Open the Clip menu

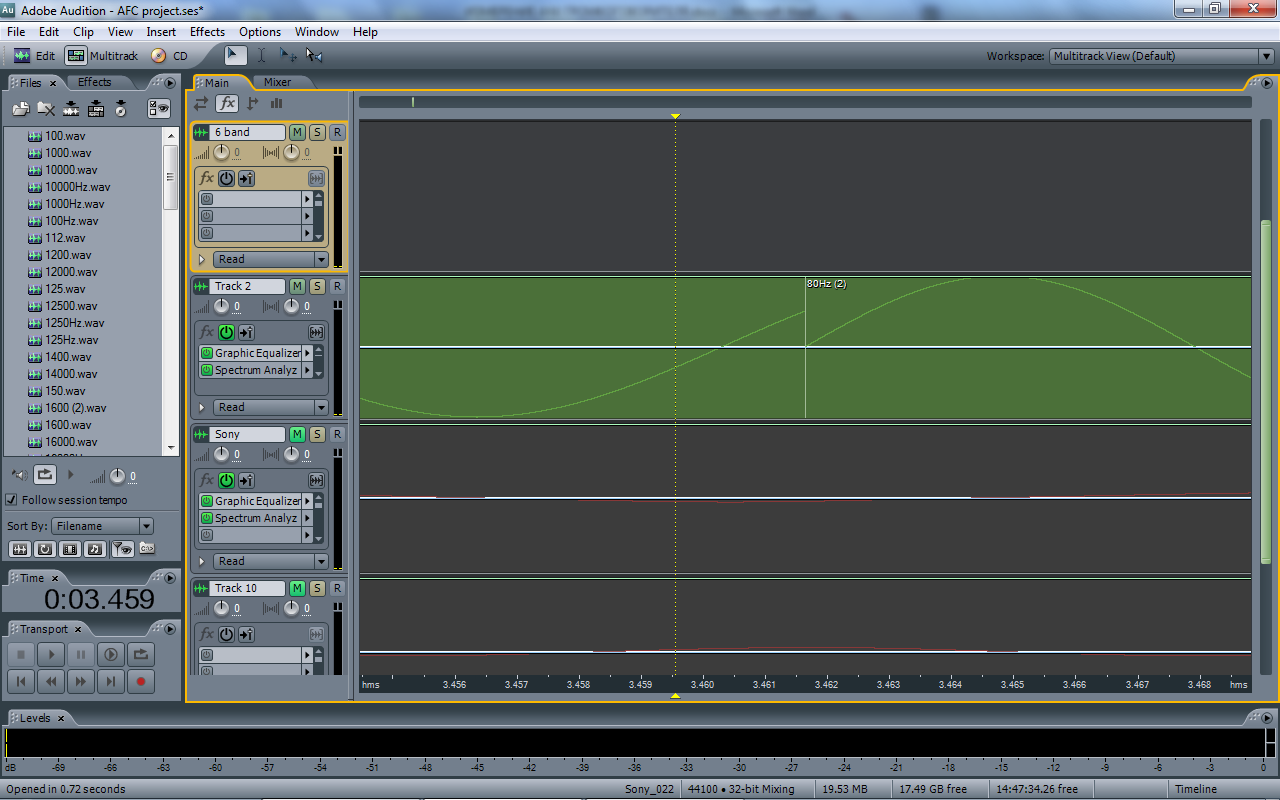coord(83,32)
